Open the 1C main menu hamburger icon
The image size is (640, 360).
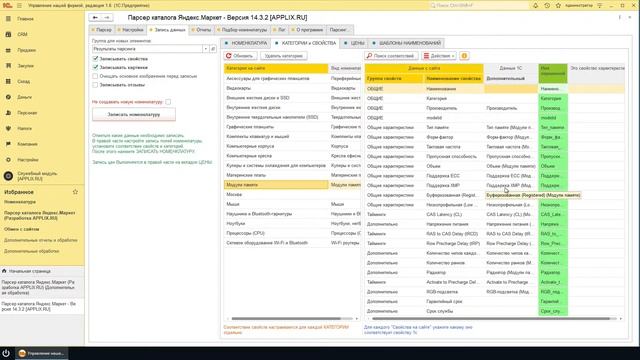(x=19, y=5)
